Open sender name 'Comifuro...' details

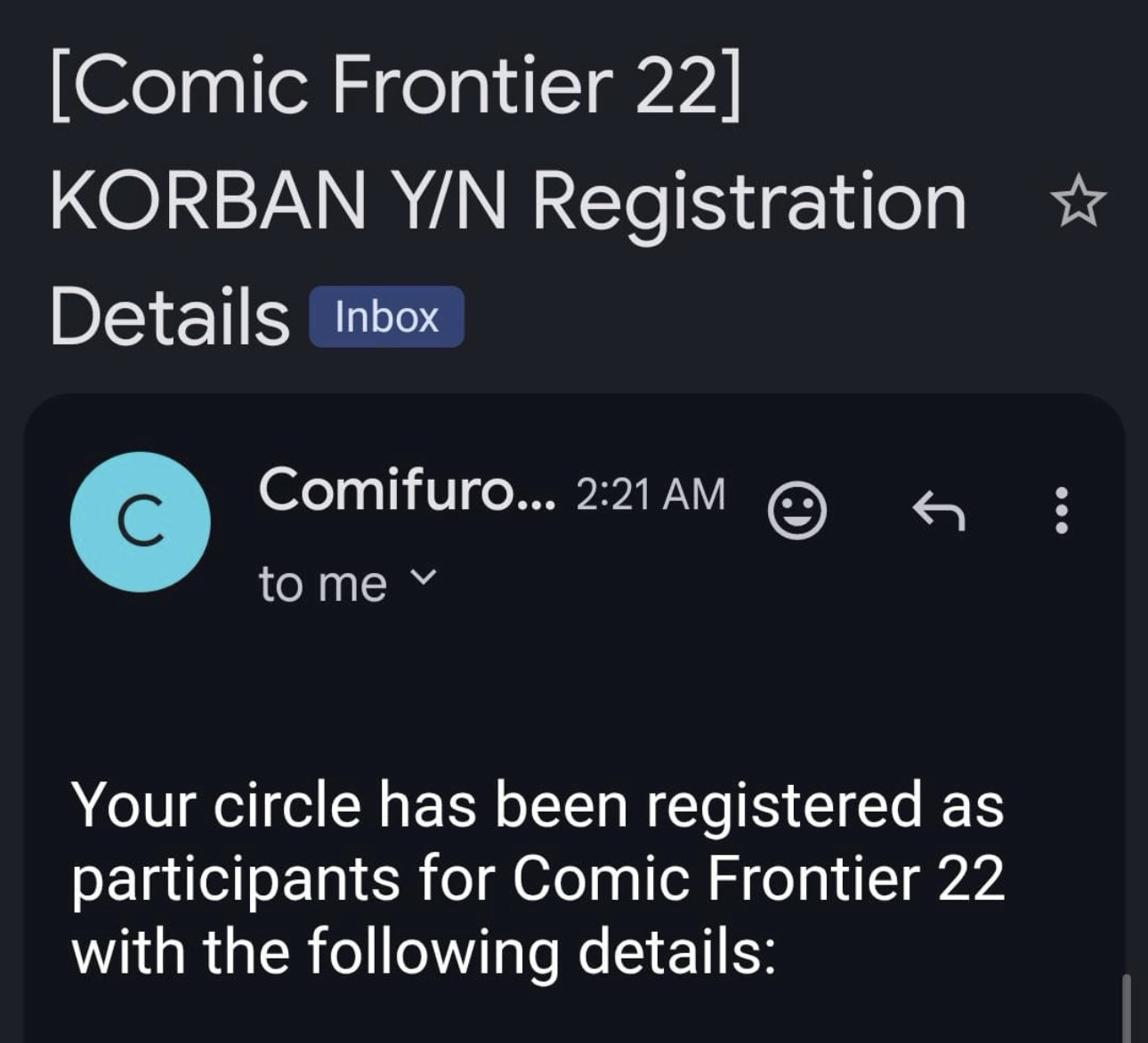pos(406,489)
